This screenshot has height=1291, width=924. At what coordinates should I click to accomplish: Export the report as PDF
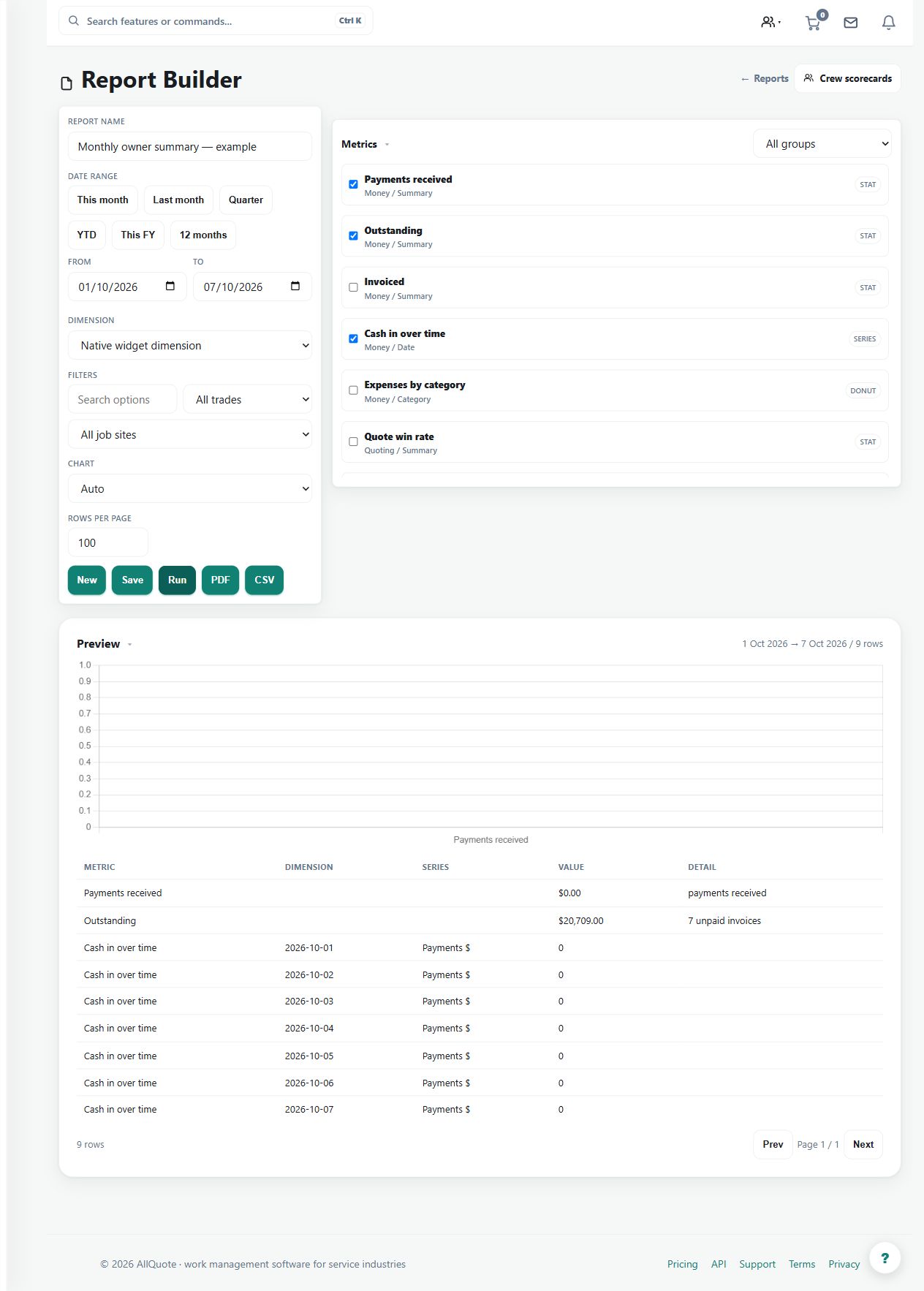click(220, 580)
